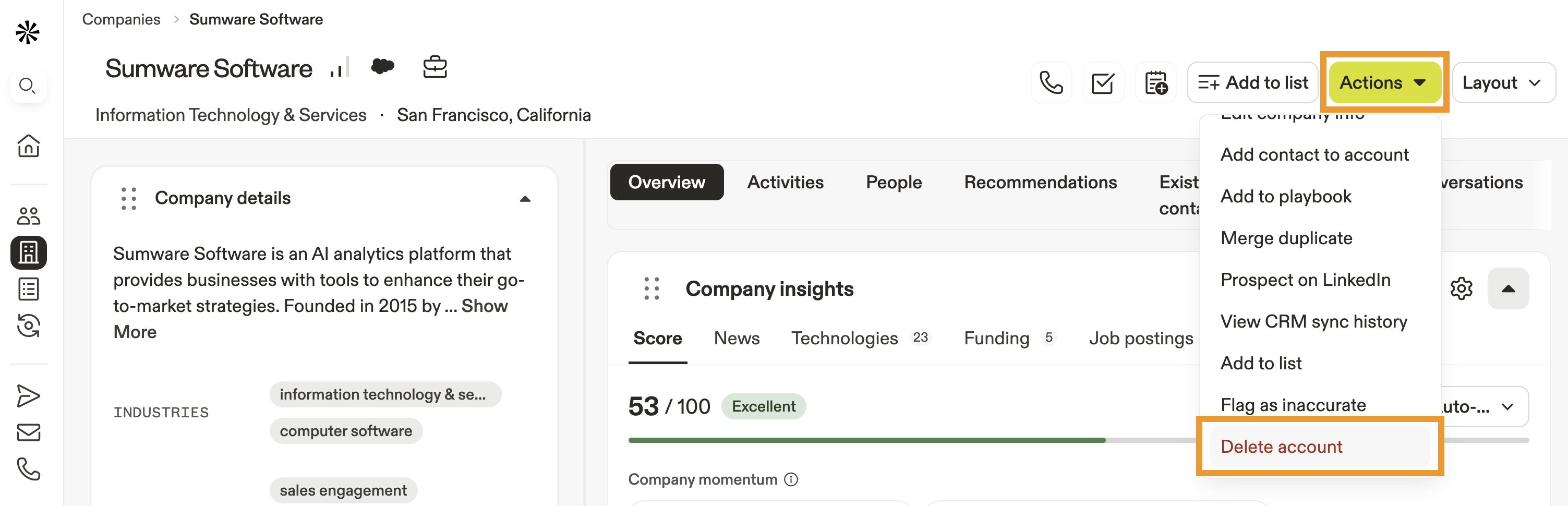Choose Merge duplicate menu option
The width and height of the screenshot is (1568, 506).
tap(1286, 238)
